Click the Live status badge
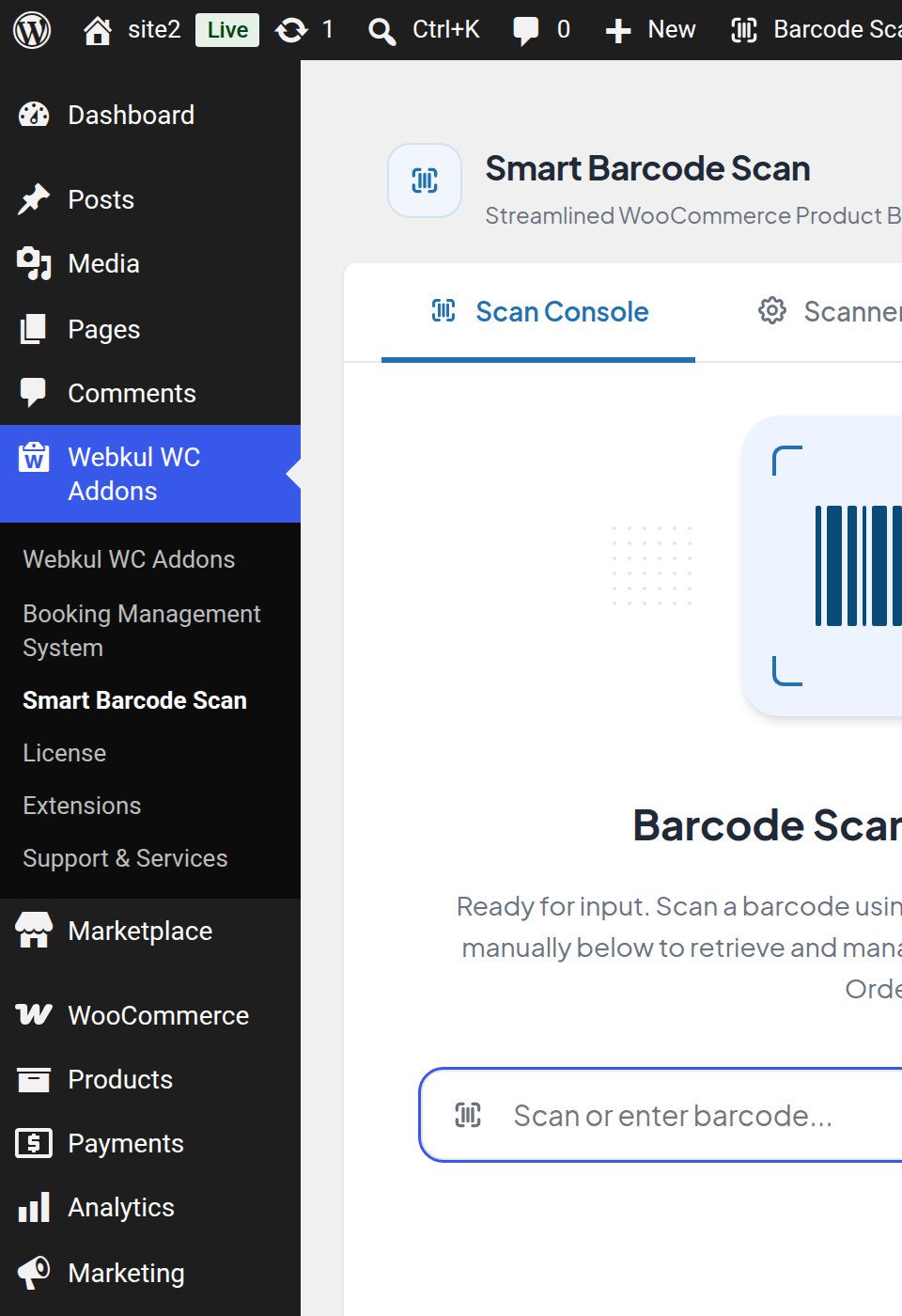Screen dimensions: 902x1316 coord(227,30)
